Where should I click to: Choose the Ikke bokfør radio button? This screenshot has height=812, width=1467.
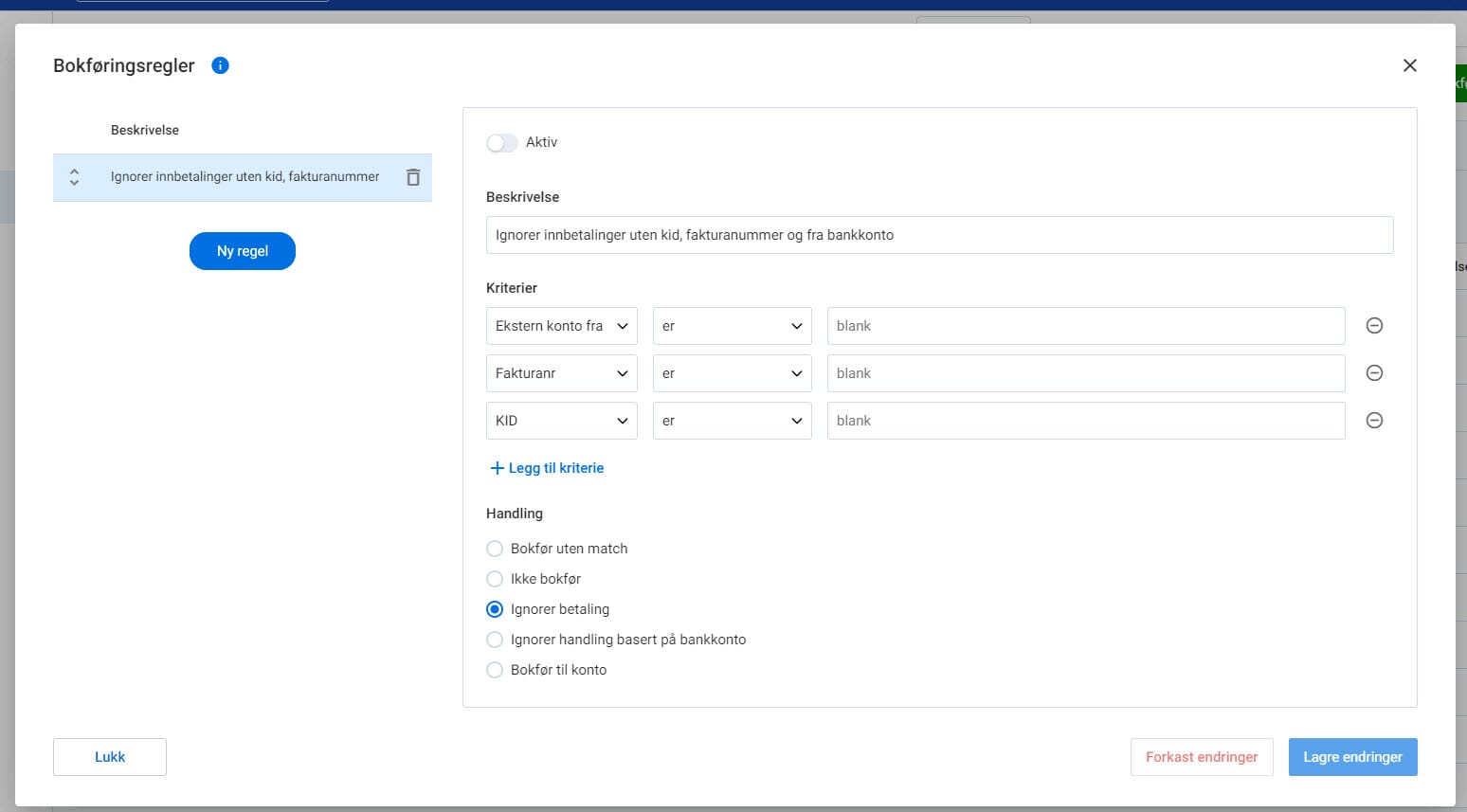point(495,579)
